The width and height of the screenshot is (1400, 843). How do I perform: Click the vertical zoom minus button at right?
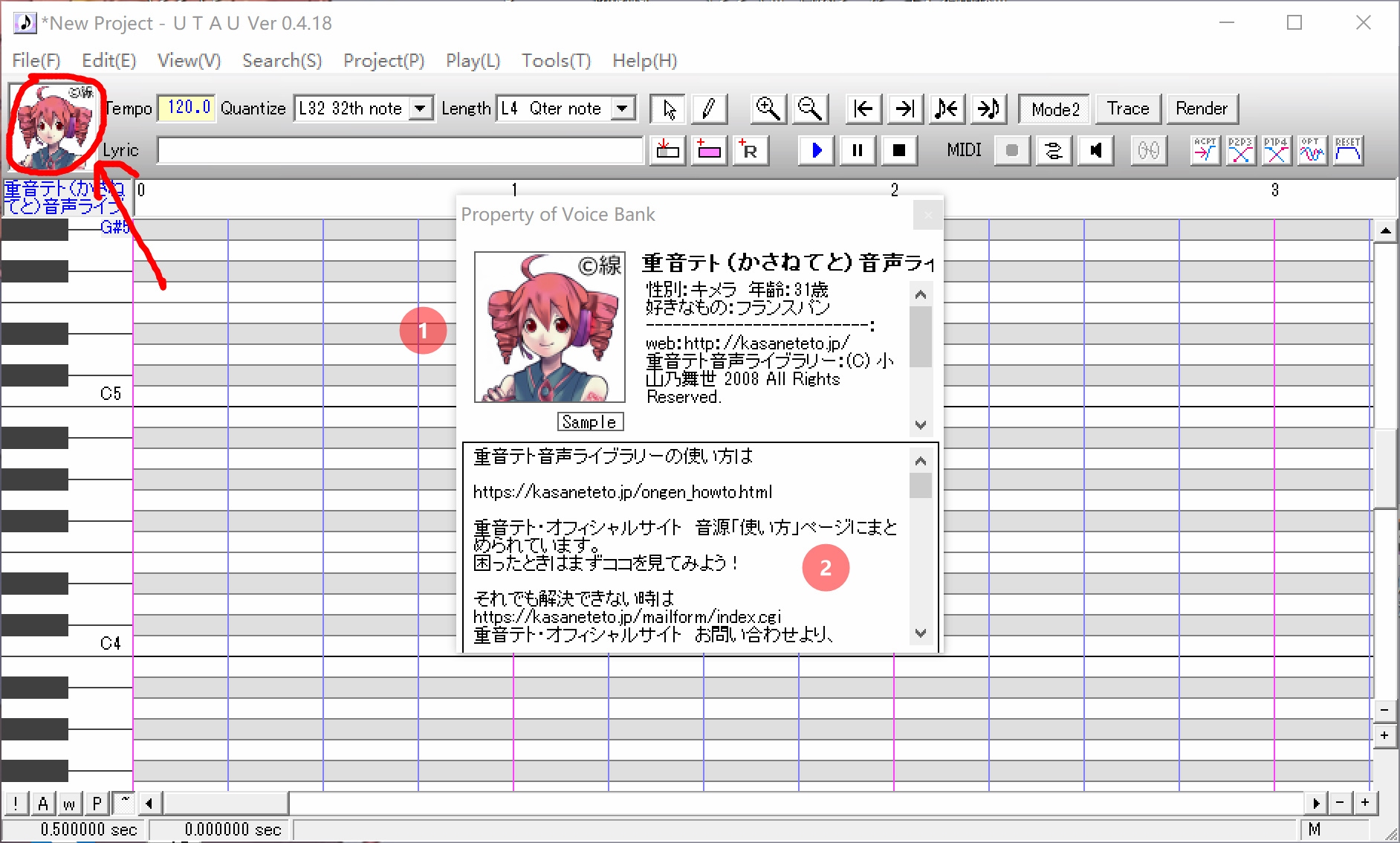click(x=1384, y=710)
